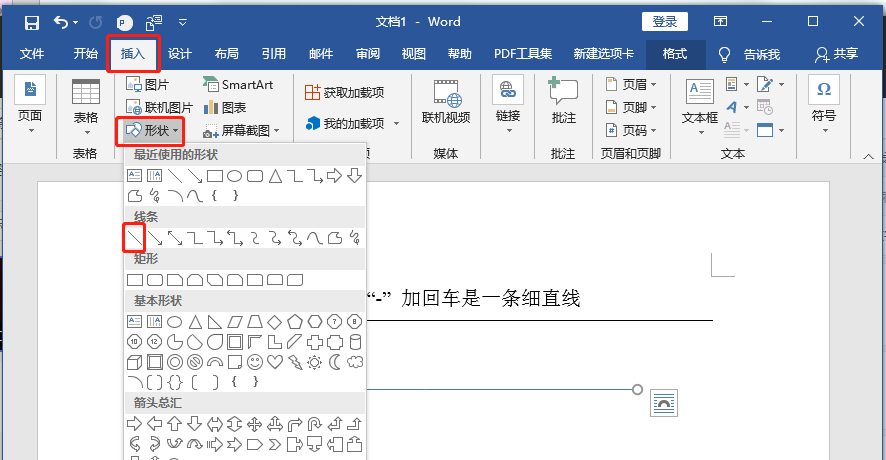Click the WordArt icon
The width and height of the screenshot is (886, 460).
[732, 107]
